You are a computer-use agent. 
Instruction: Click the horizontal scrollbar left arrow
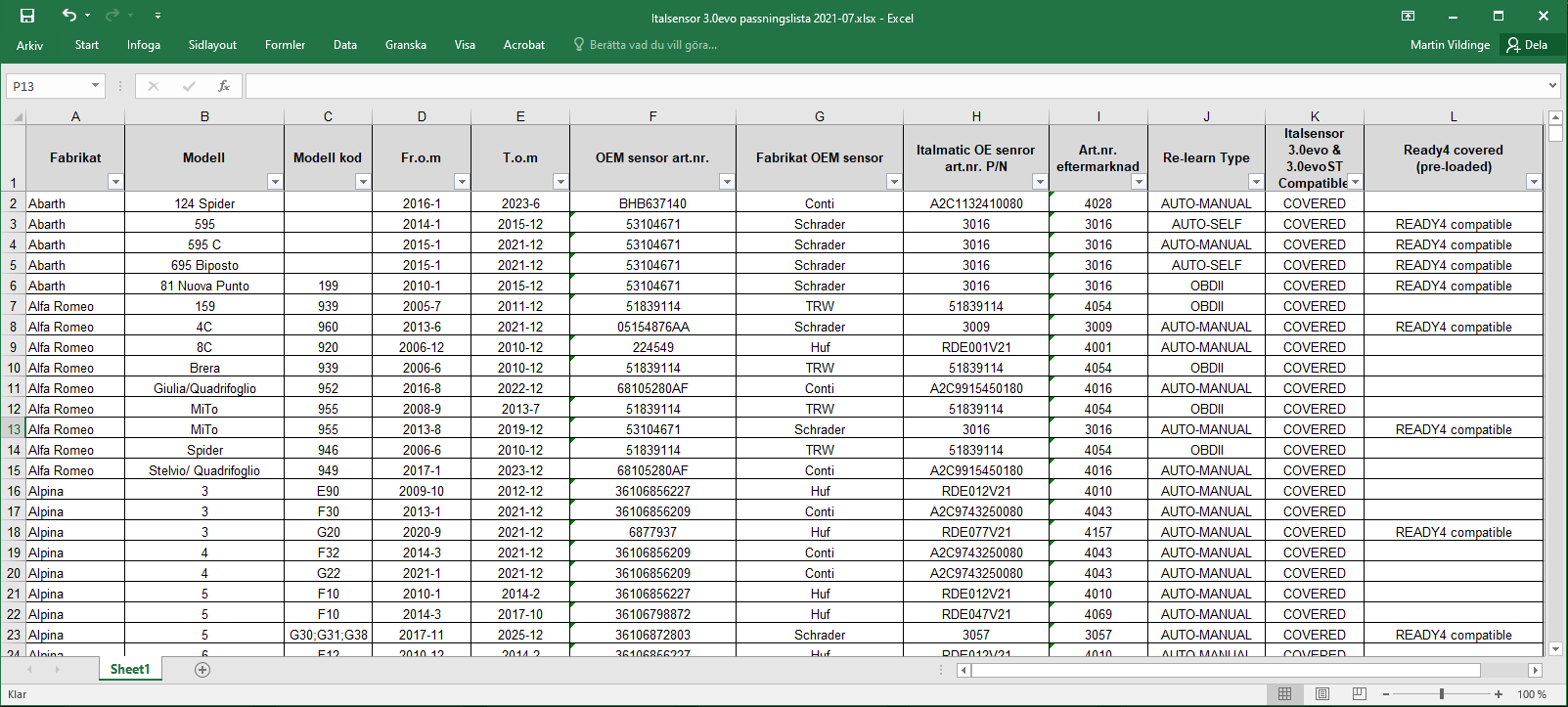click(x=963, y=670)
